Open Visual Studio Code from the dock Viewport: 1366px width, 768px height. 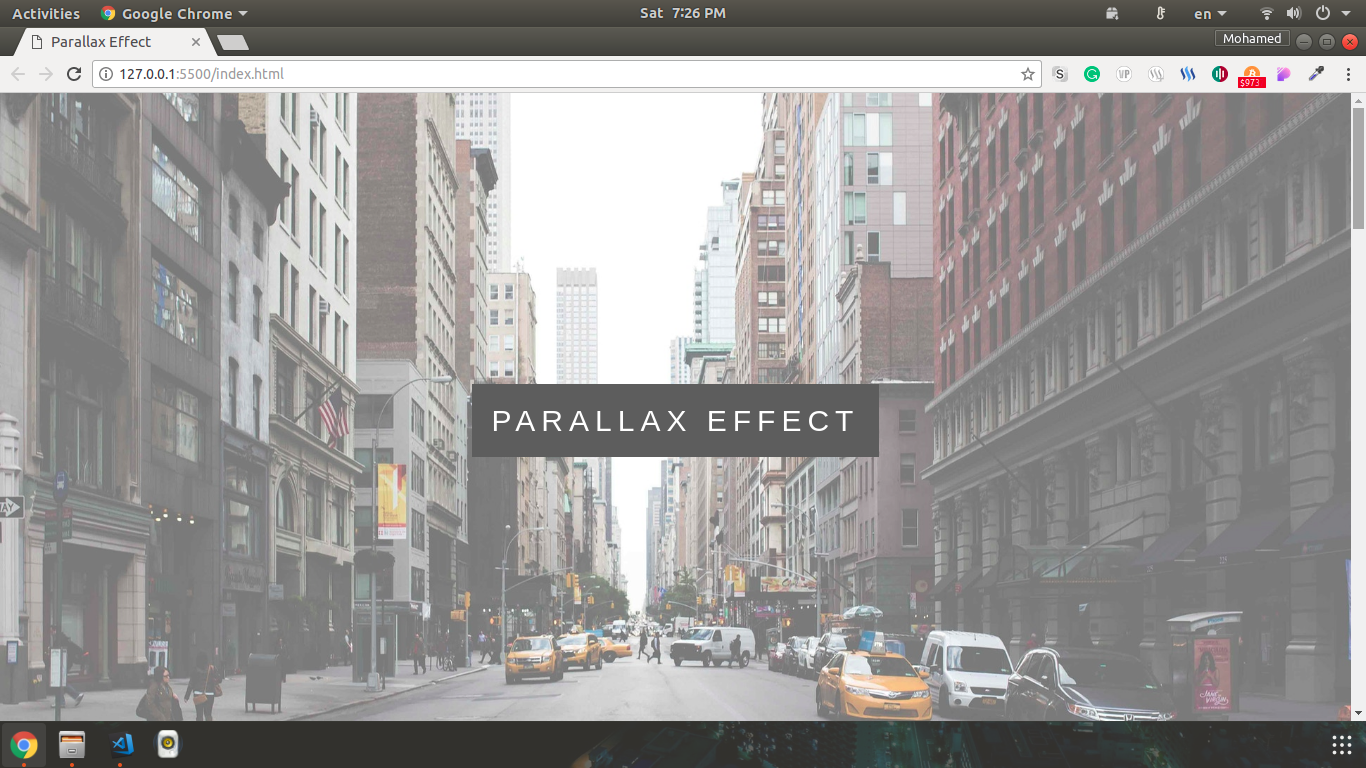click(x=120, y=745)
